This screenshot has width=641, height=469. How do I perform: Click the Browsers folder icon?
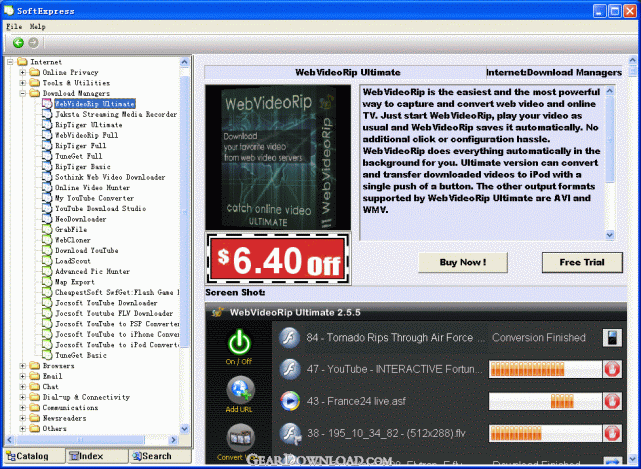pos(35,366)
